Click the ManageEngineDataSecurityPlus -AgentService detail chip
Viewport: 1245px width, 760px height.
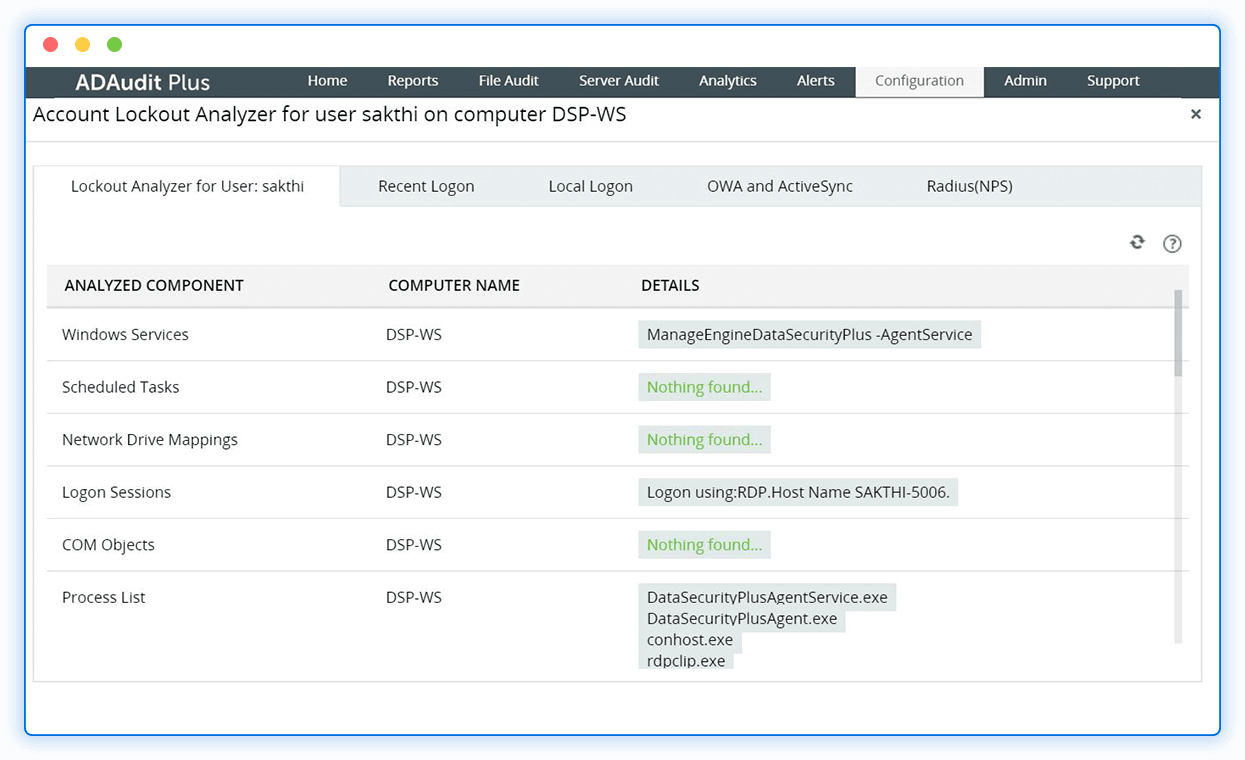pos(808,334)
